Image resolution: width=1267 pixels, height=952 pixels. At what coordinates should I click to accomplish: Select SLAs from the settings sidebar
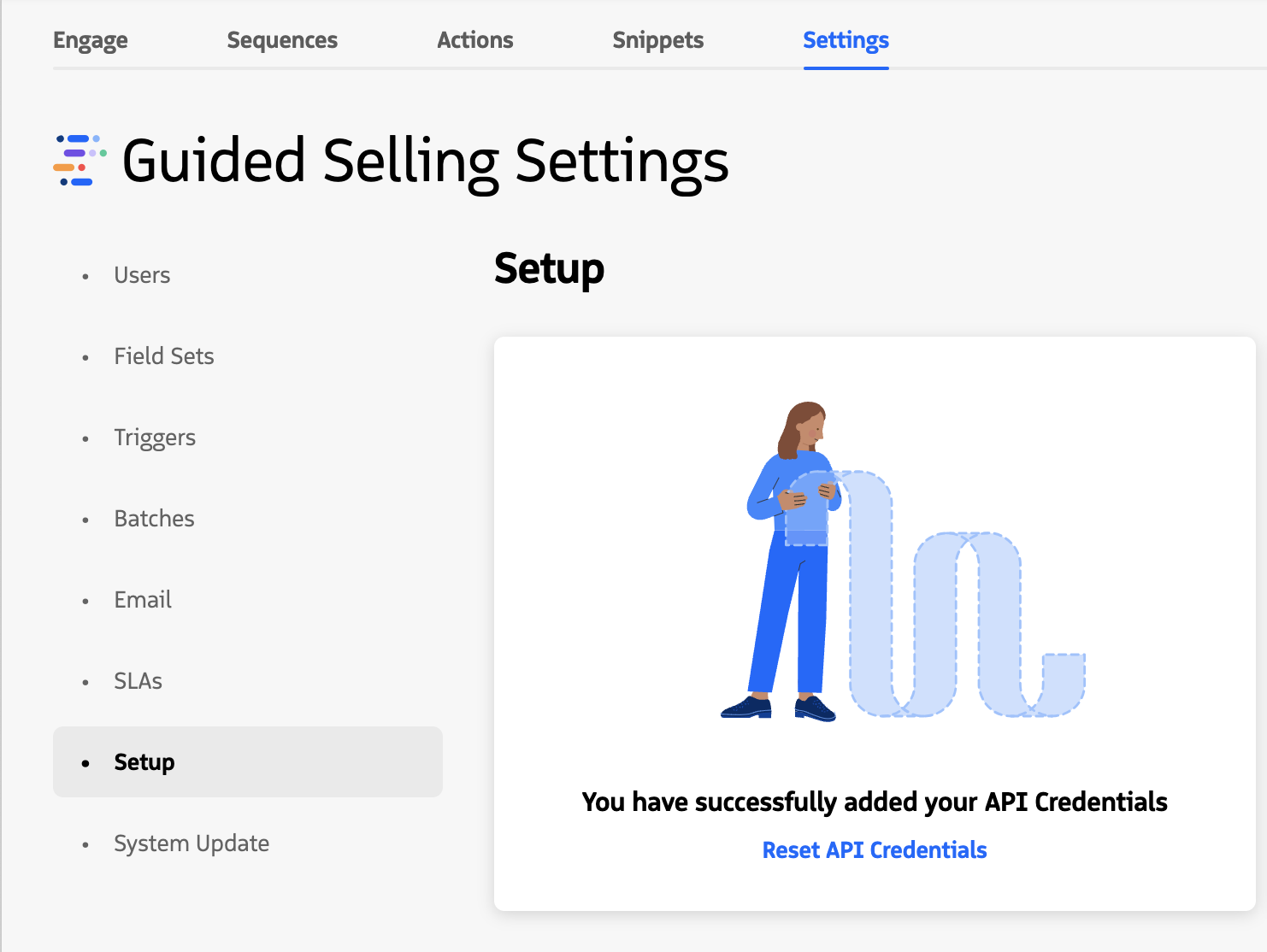click(x=138, y=680)
